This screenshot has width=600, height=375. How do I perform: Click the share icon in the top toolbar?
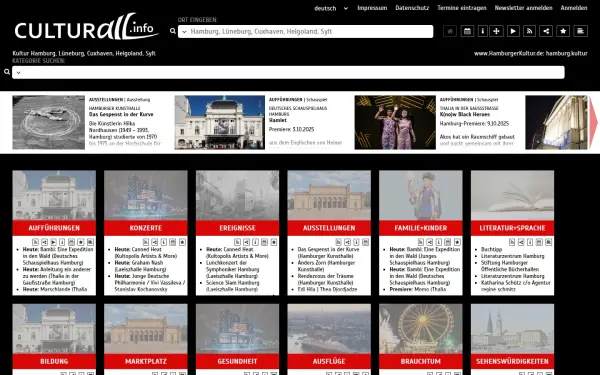click(546, 31)
